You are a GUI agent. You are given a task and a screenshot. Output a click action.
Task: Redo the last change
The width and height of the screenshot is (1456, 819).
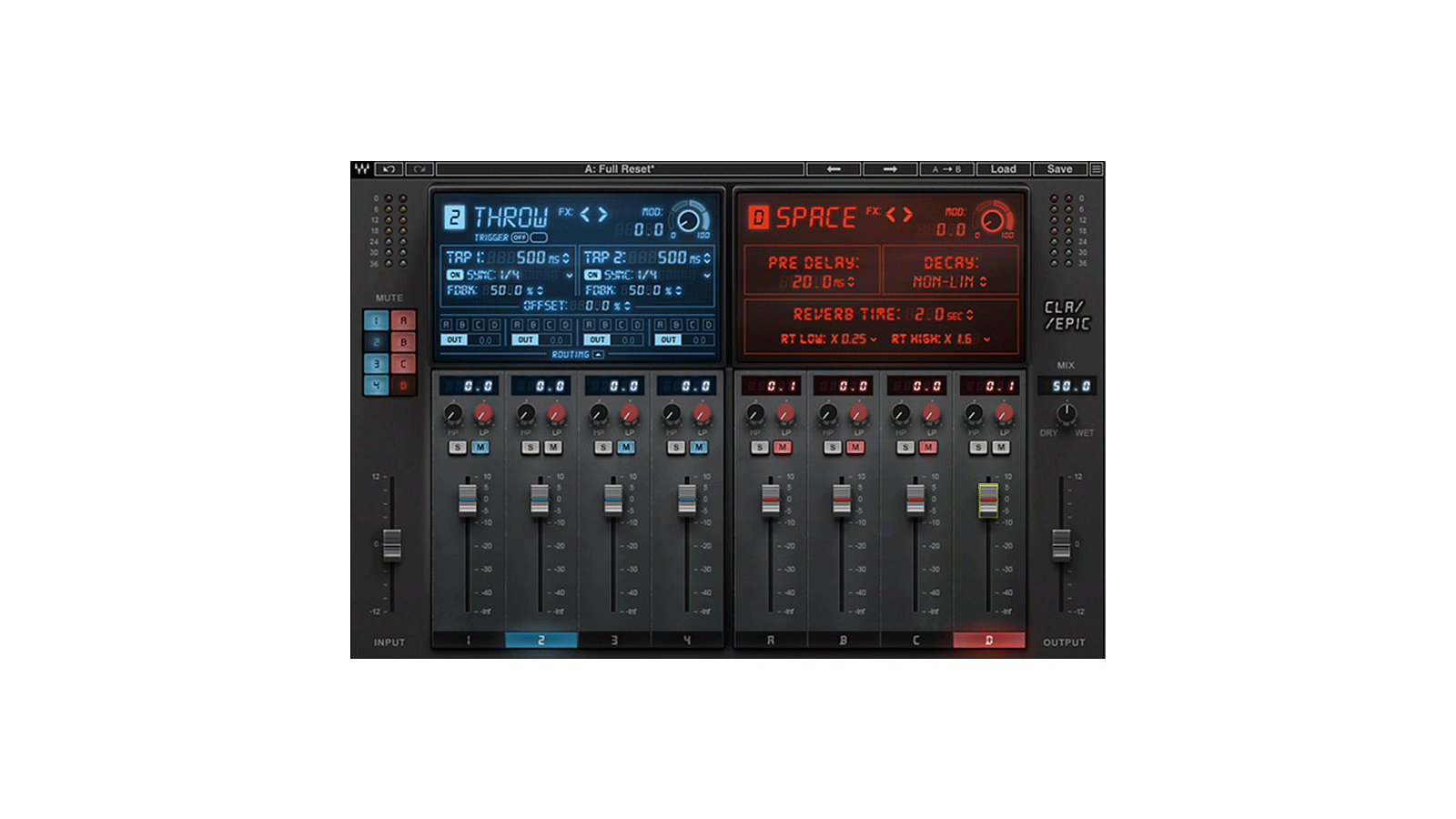419,169
